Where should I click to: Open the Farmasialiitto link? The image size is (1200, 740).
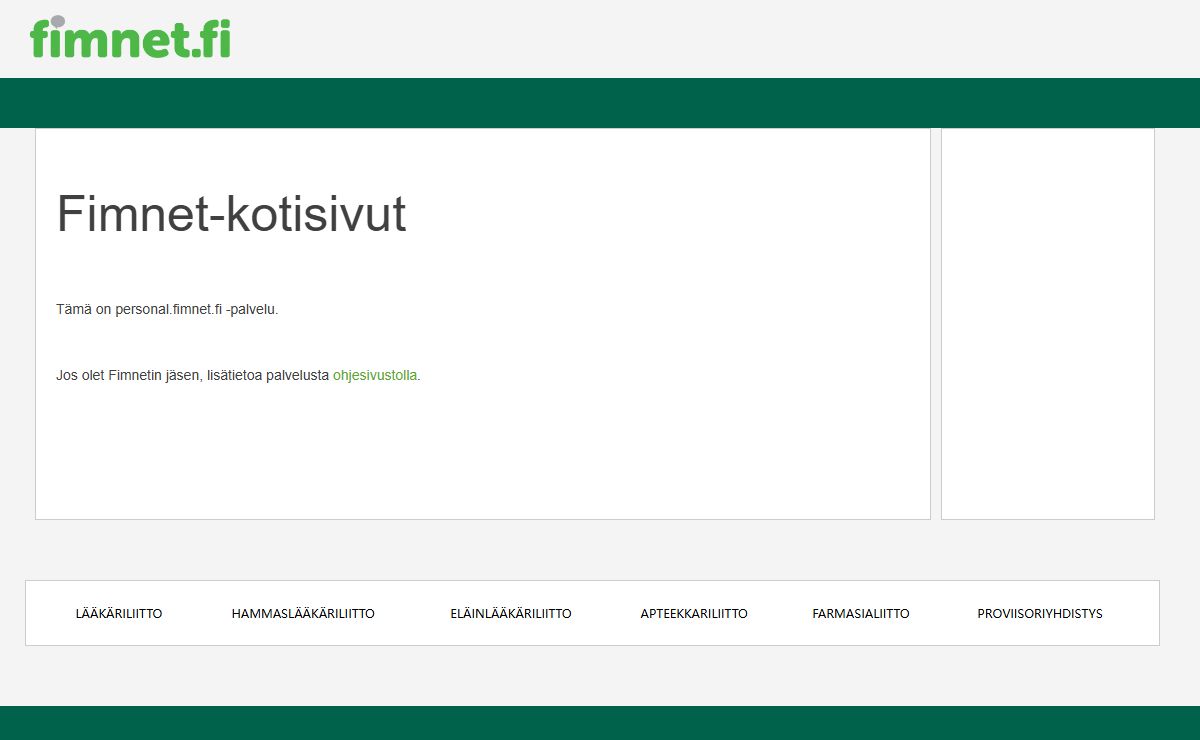(861, 614)
